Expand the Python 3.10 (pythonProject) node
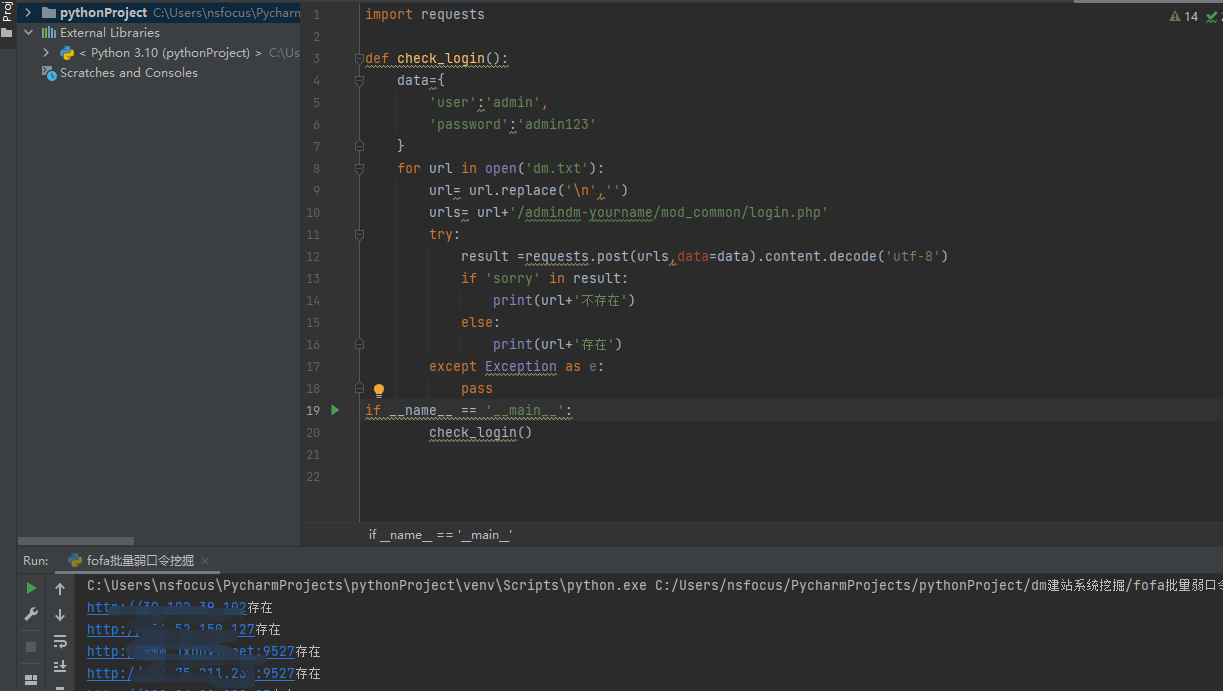The height and width of the screenshot is (691, 1223). (x=46, y=53)
